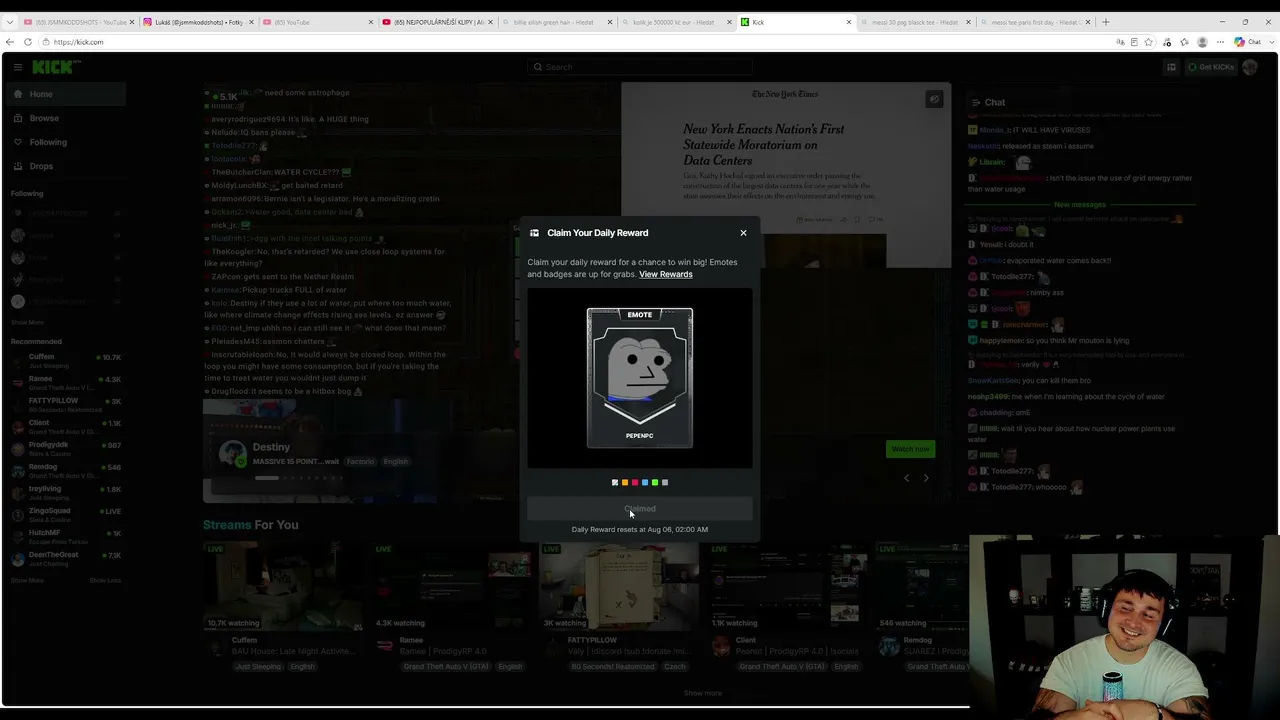
Task: Focus the Kick search field
Action: pyautogui.click(x=640, y=67)
